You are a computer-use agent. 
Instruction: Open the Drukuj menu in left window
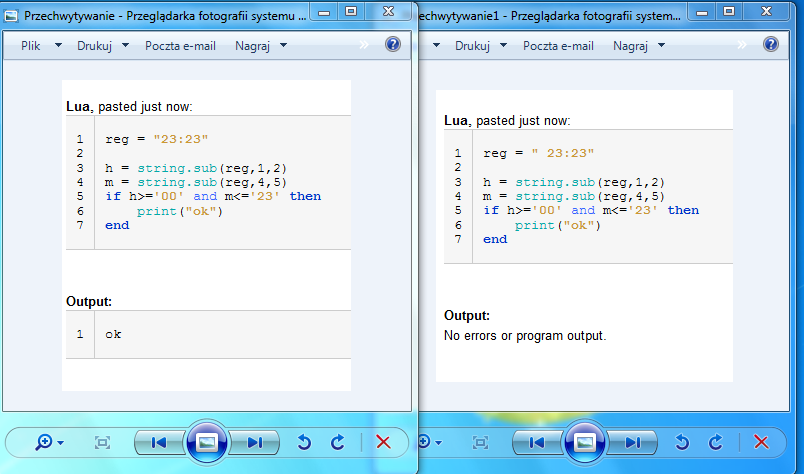coord(94,46)
